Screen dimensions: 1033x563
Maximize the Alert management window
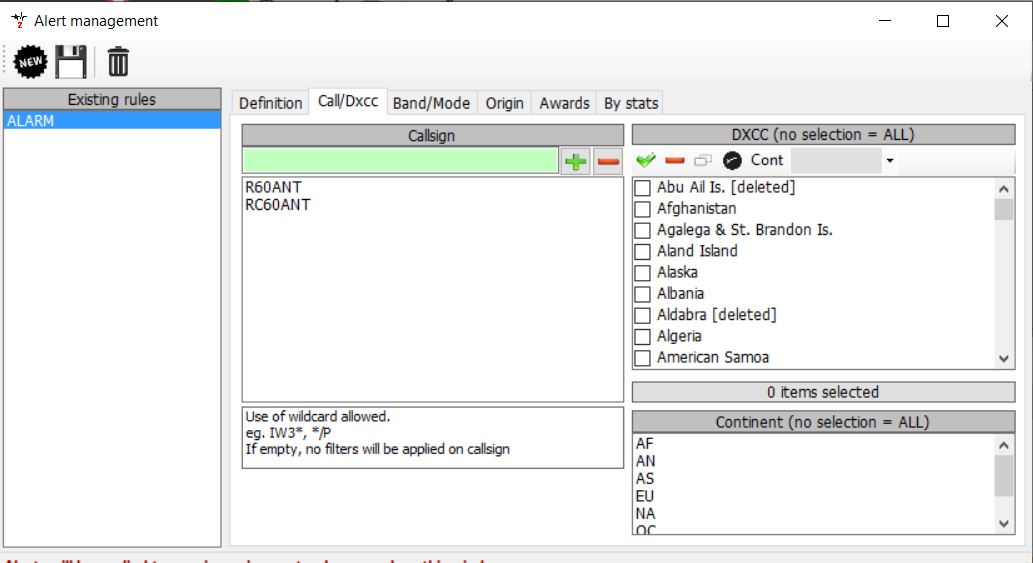coord(943,21)
